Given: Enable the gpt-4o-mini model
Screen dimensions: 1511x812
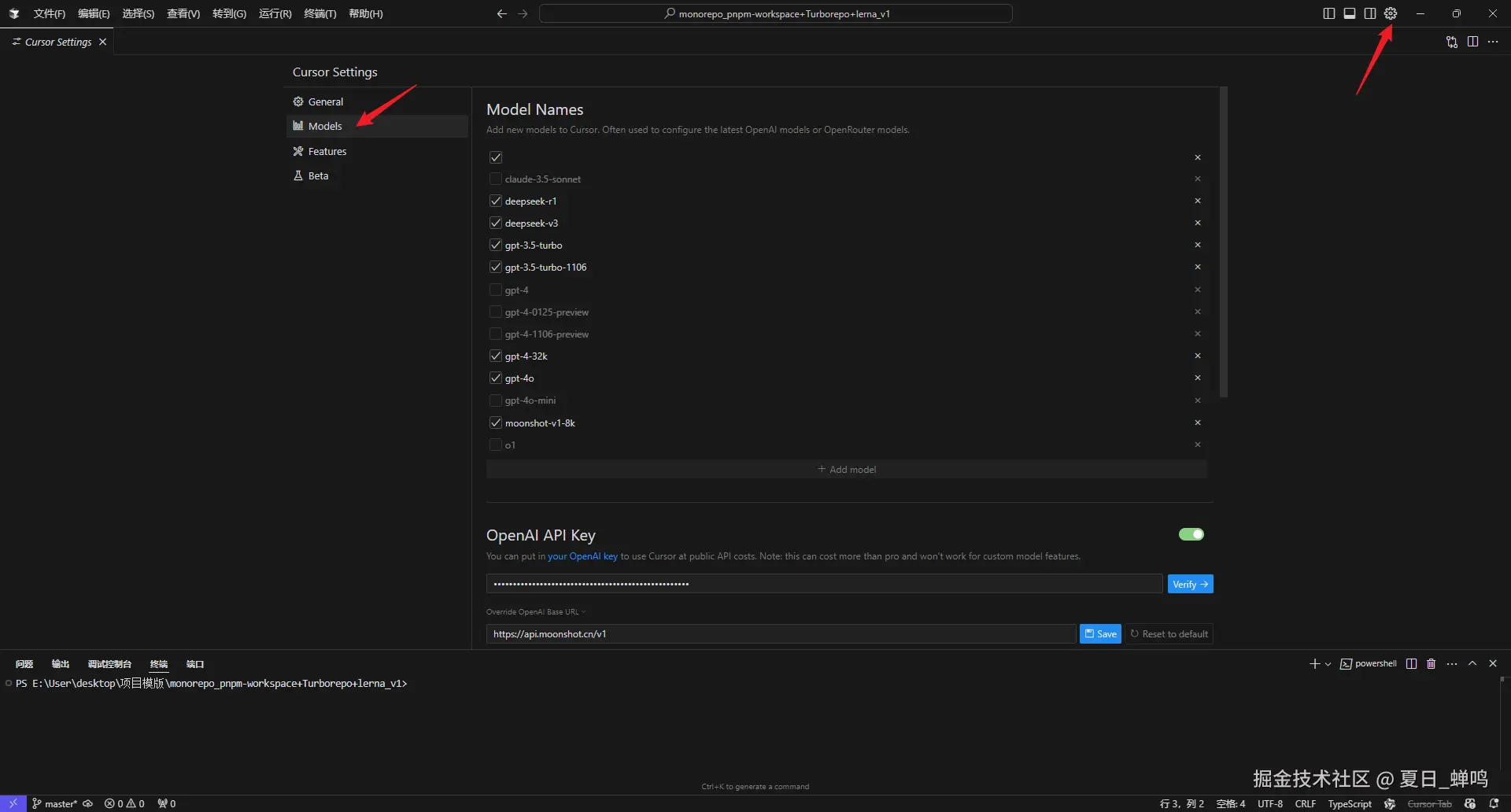Looking at the screenshot, I should pos(496,400).
